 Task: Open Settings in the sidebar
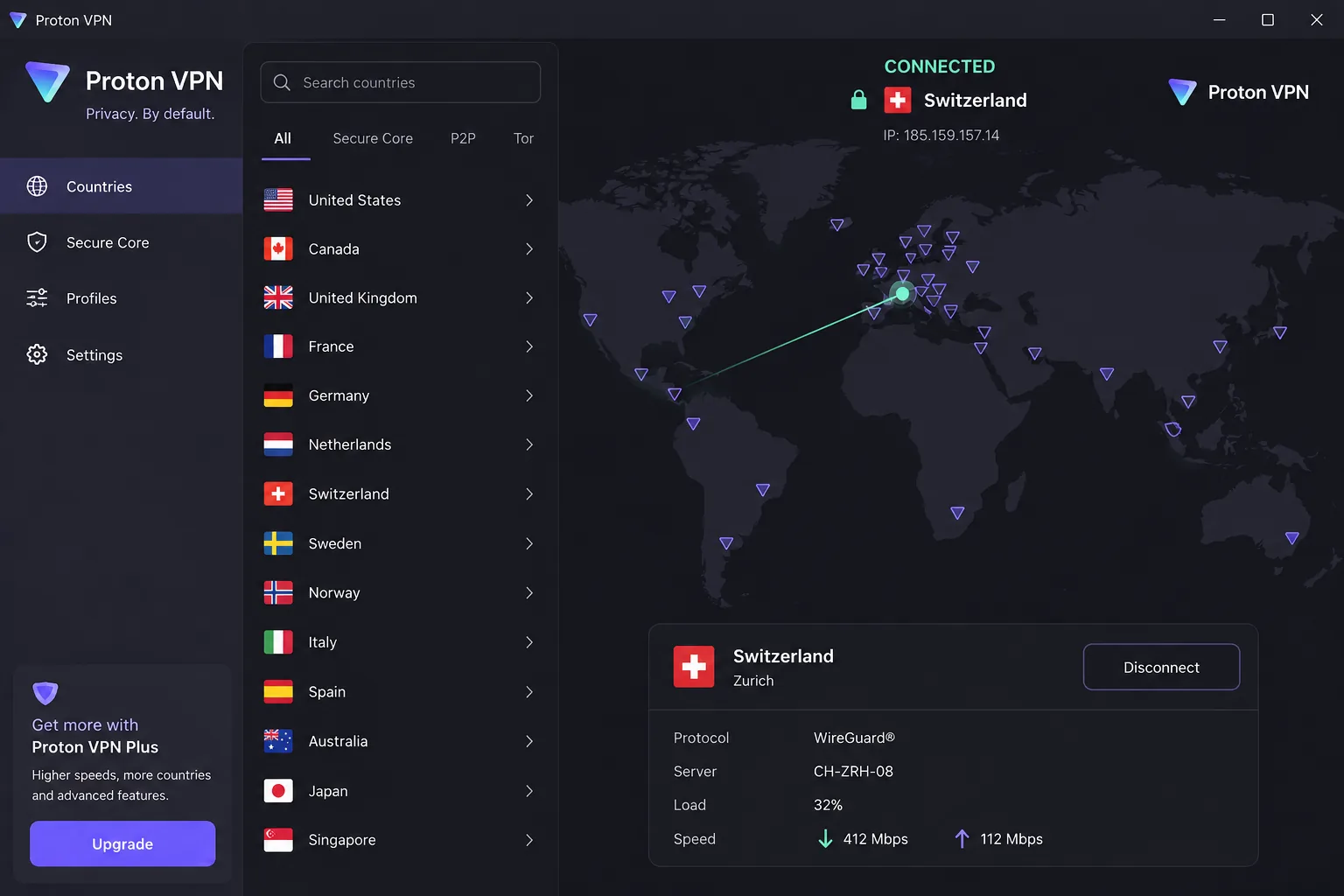122,354
